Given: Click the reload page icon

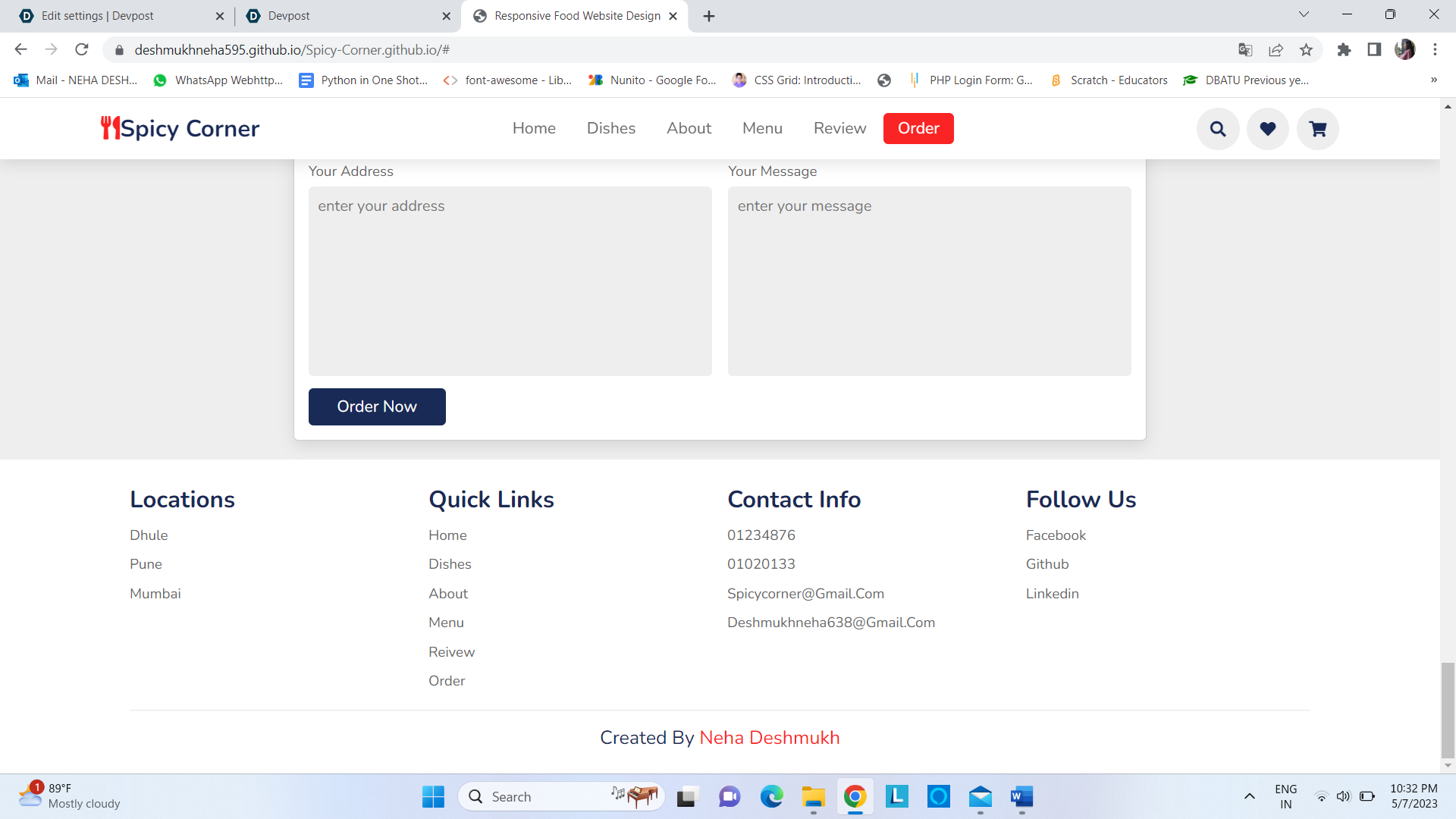Looking at the screenshot, I should pos(82,49).
